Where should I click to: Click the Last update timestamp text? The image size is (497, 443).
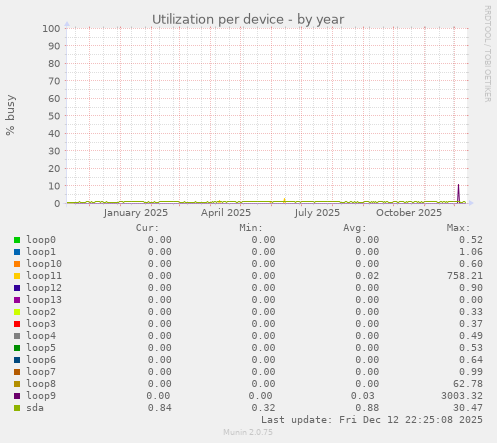click(372, 420)
